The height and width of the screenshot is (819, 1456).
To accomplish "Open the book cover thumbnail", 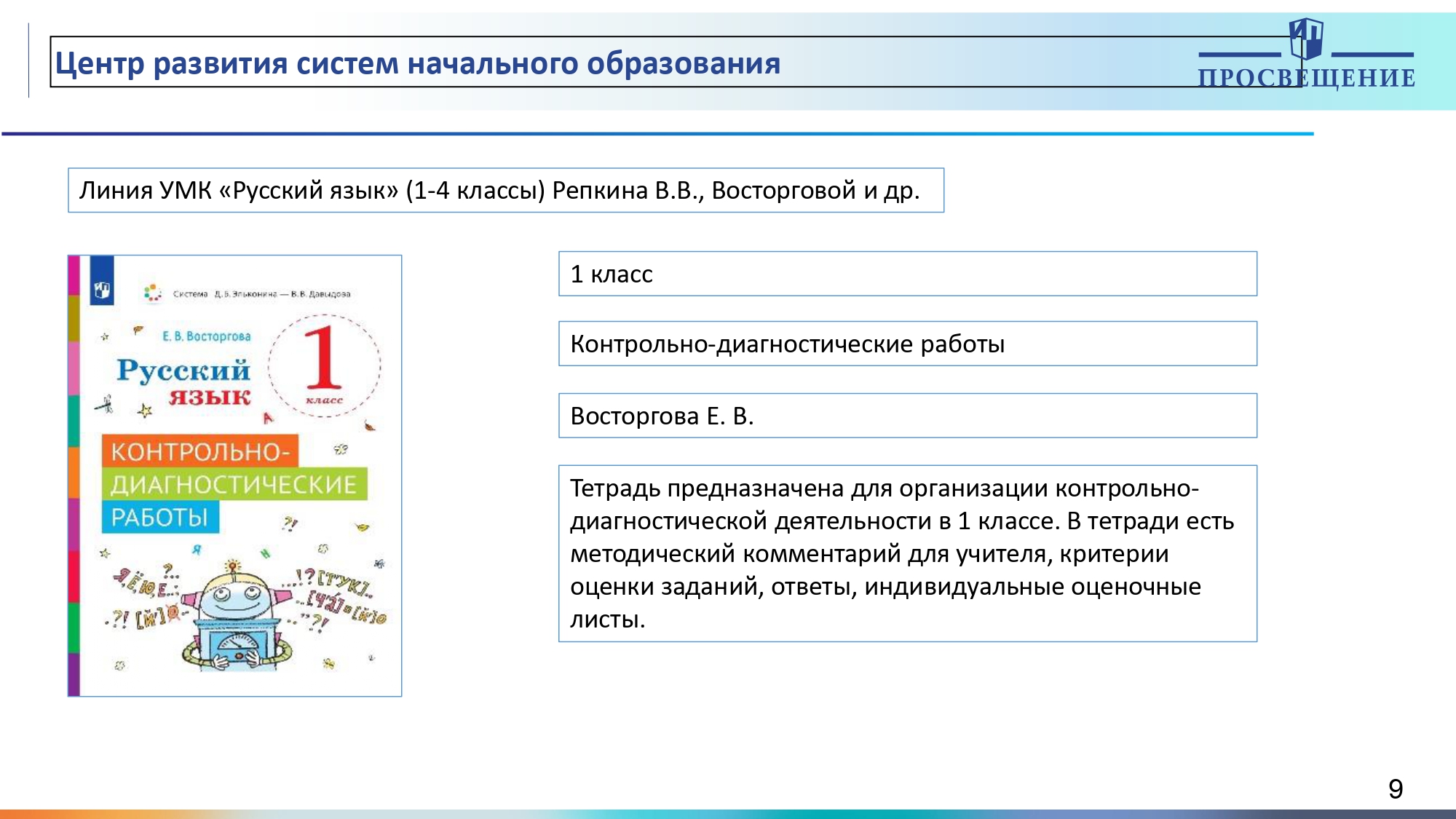I will coord(234,475).
